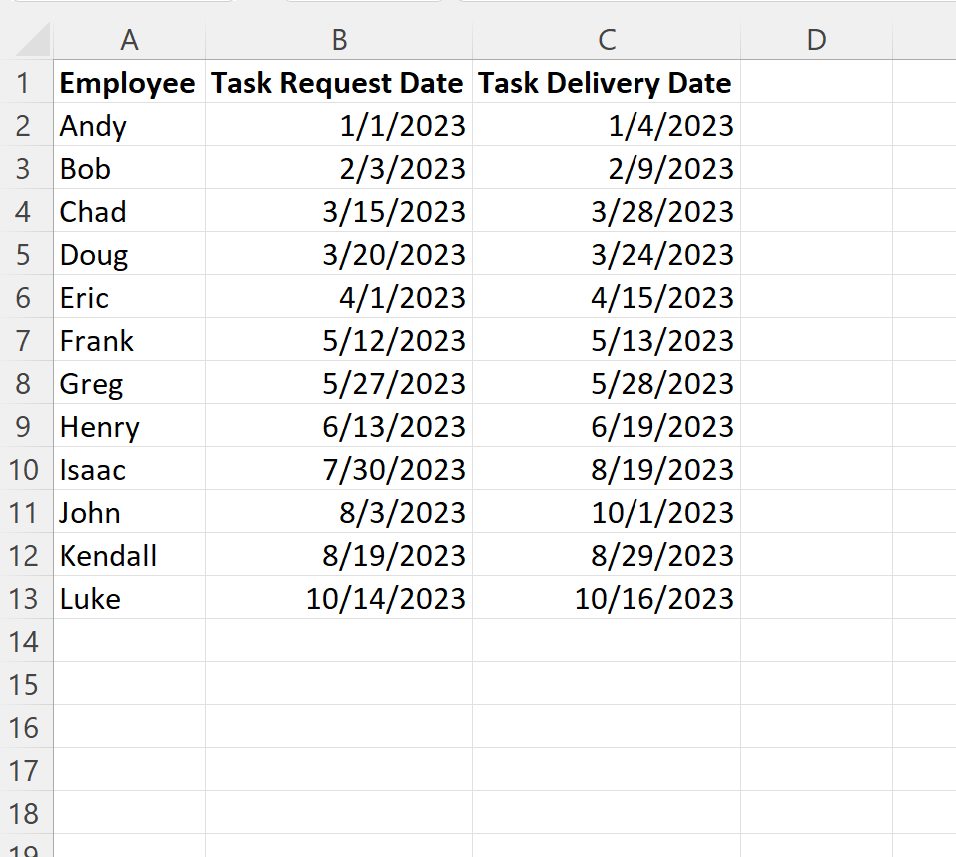Click request date 10/14/2023
The height and width of the screenshot is (857, 956).
point(339,599)
